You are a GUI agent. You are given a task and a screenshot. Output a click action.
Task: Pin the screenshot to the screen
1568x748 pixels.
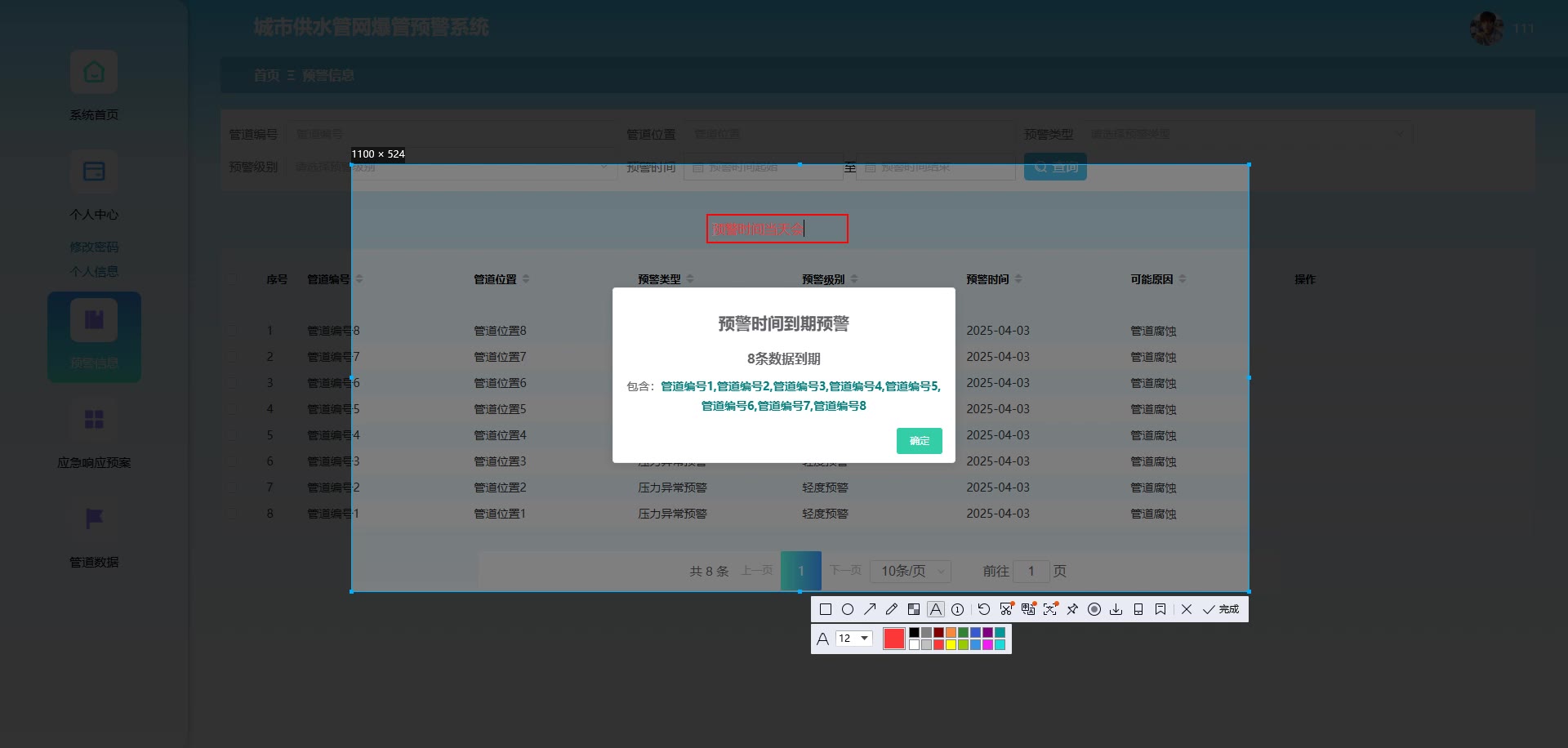click(1072, 609)
